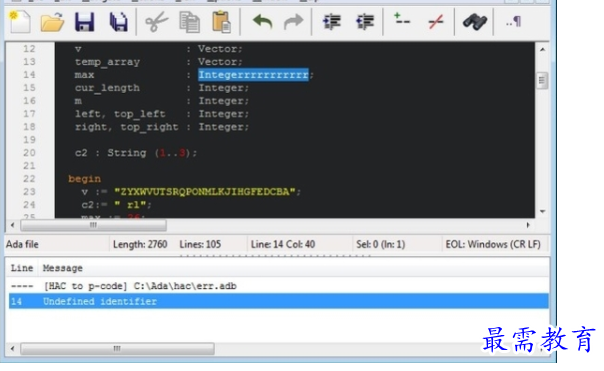Click the Ada file status bar entry
Screen dimensions: 604x371
tap(22, 244)
